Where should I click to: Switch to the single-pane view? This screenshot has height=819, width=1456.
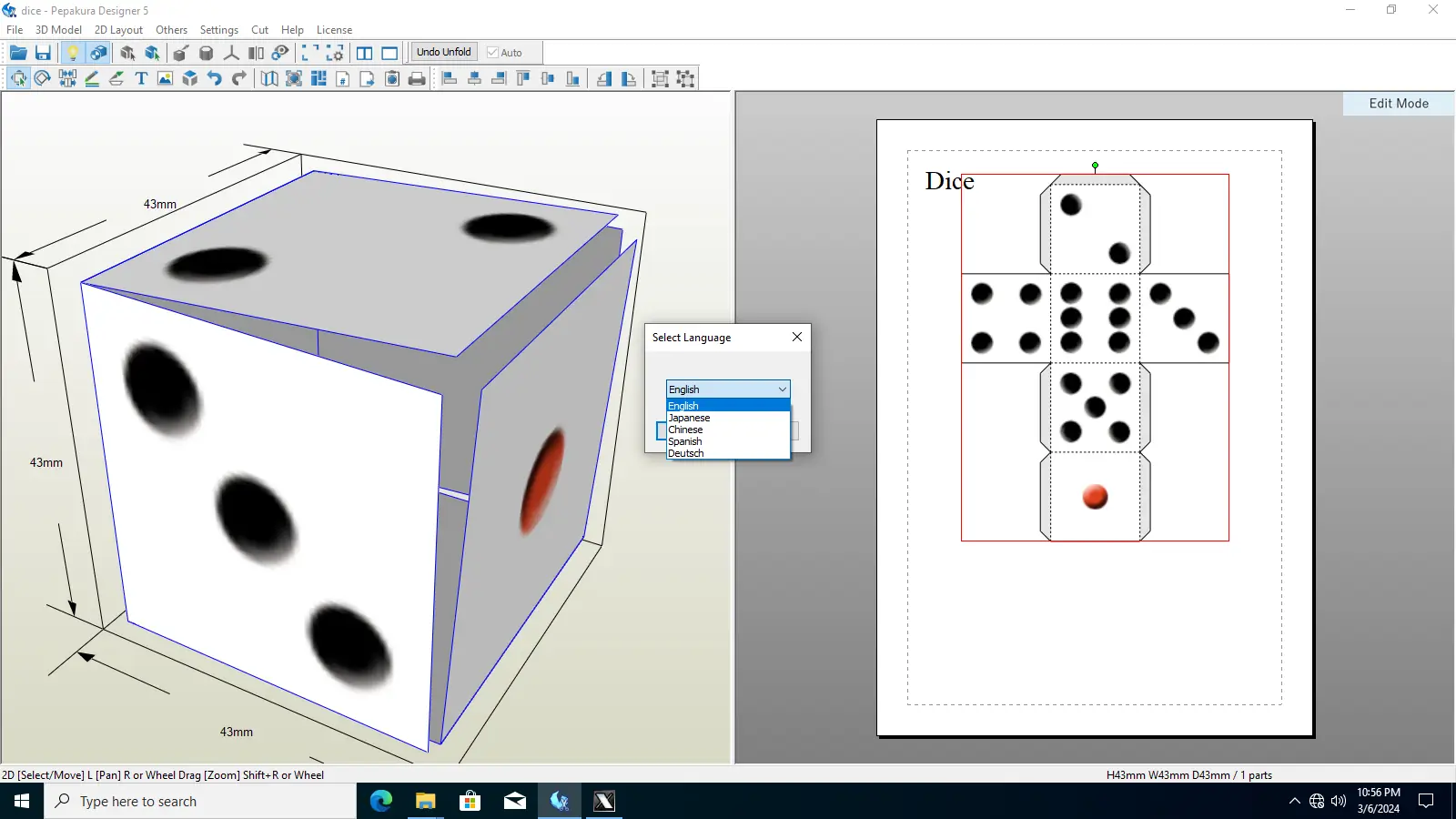tap(389, 53)
